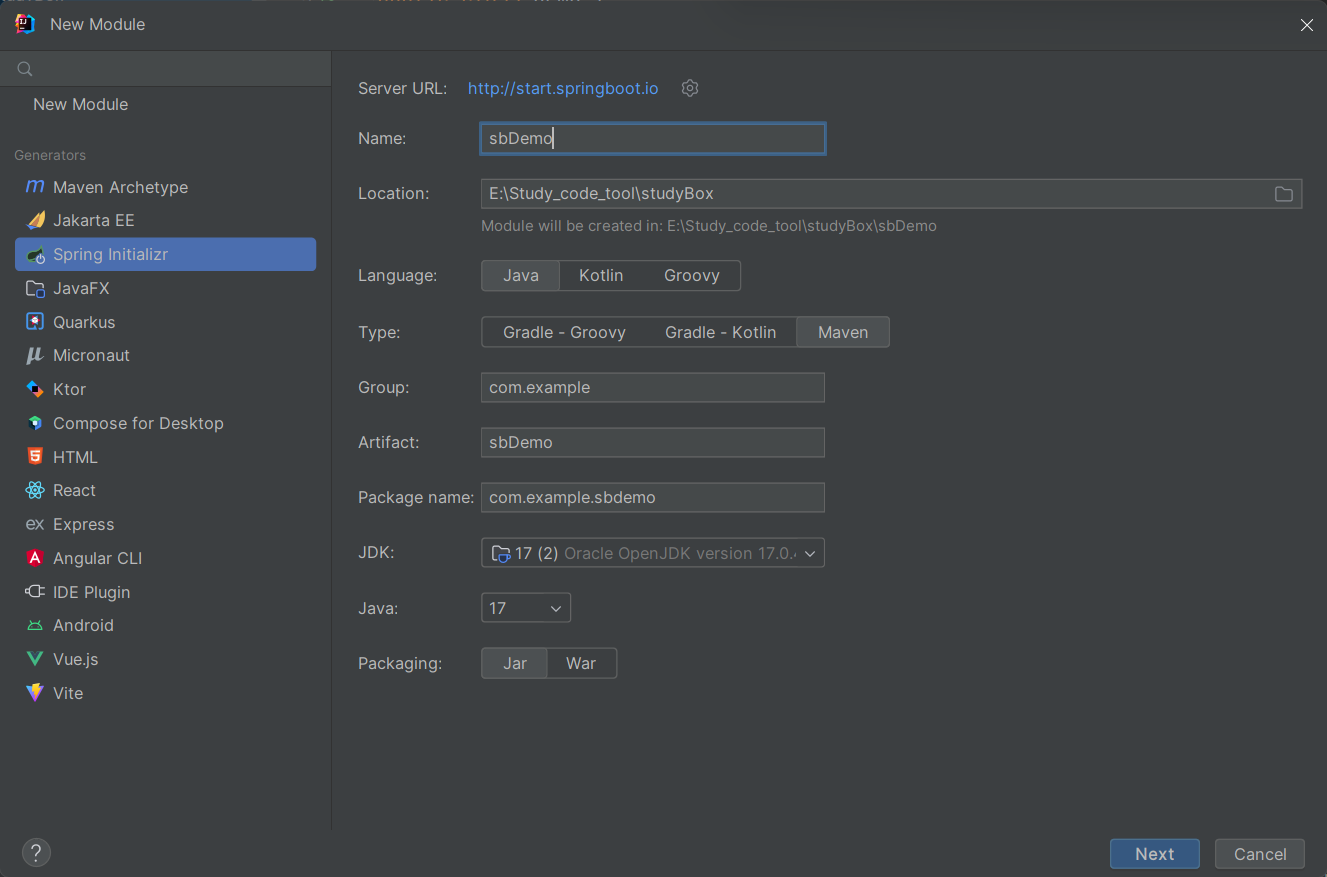Click the IDE Plugin plug icon
Image resolution: width=1327 pixels, height=877 pixels.
pyautogui.click(x=35, y=592)
